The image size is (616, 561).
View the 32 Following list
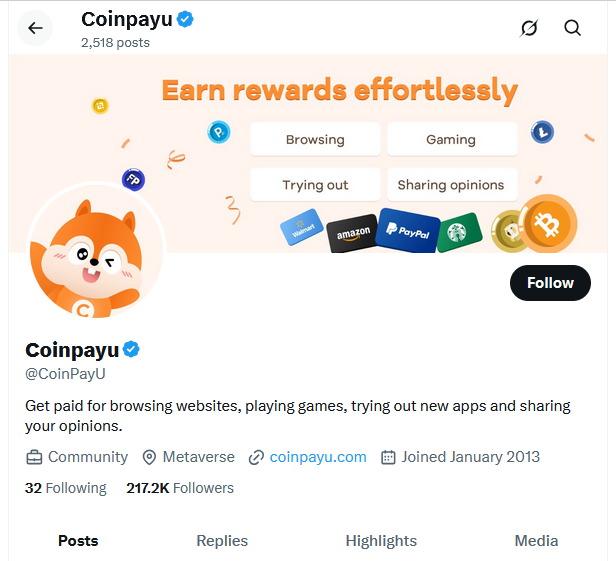pos(65,488)
